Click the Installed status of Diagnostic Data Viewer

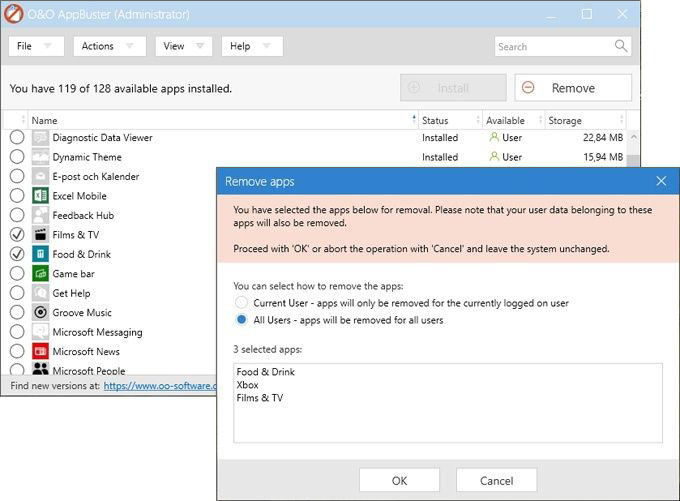click(440, 138)
